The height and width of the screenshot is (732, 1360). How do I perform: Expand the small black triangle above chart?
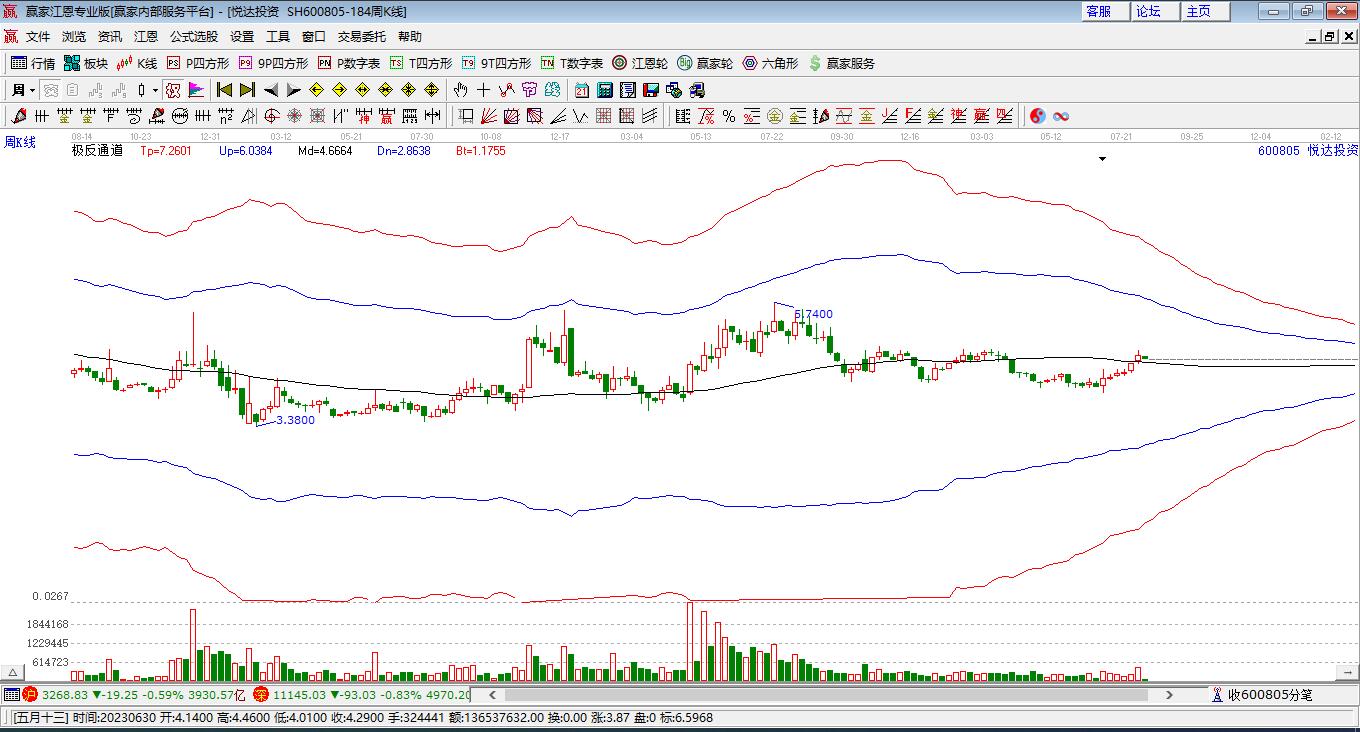click(1102, 158)
